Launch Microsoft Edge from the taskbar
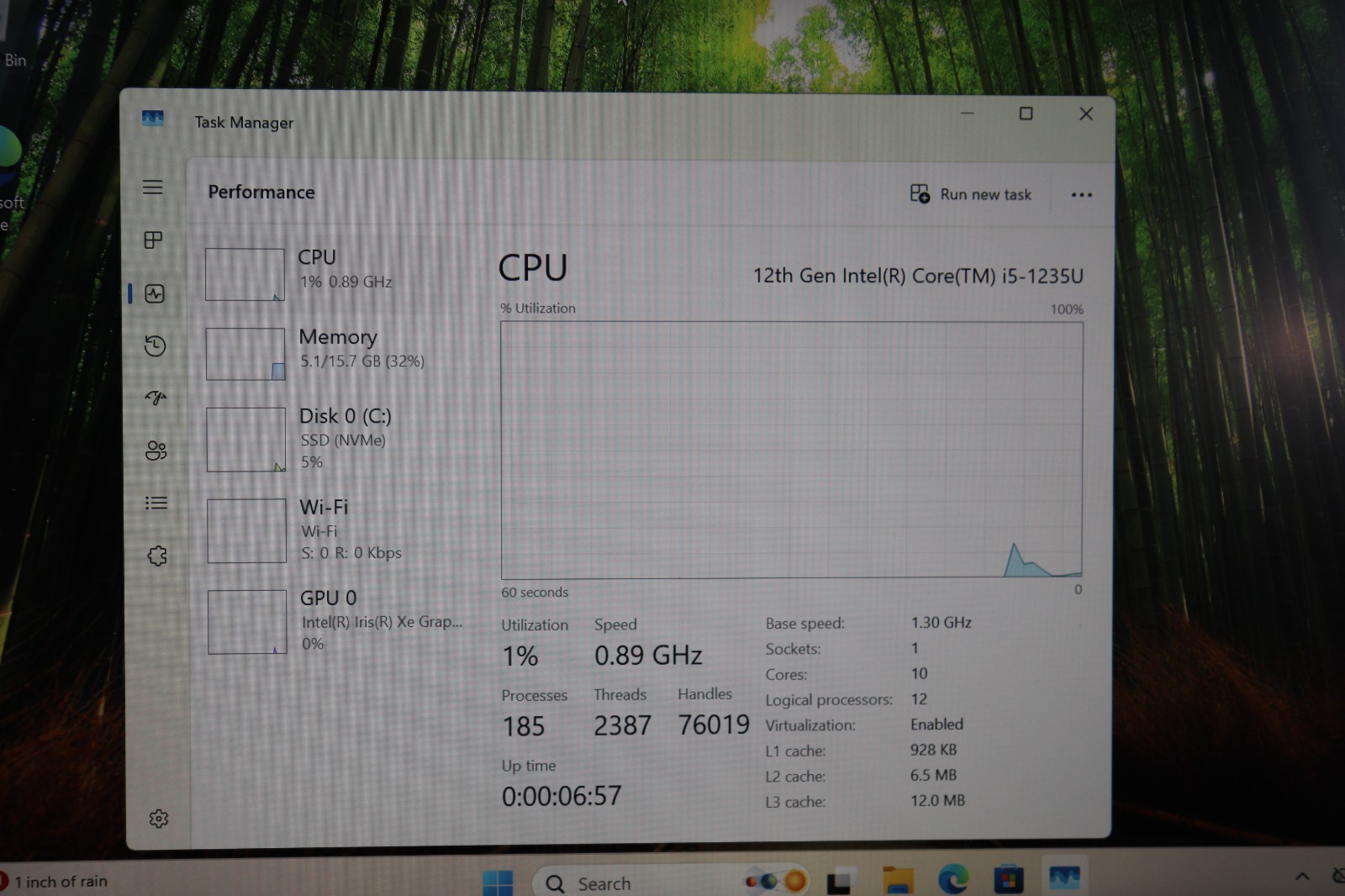 coord(953,880)
